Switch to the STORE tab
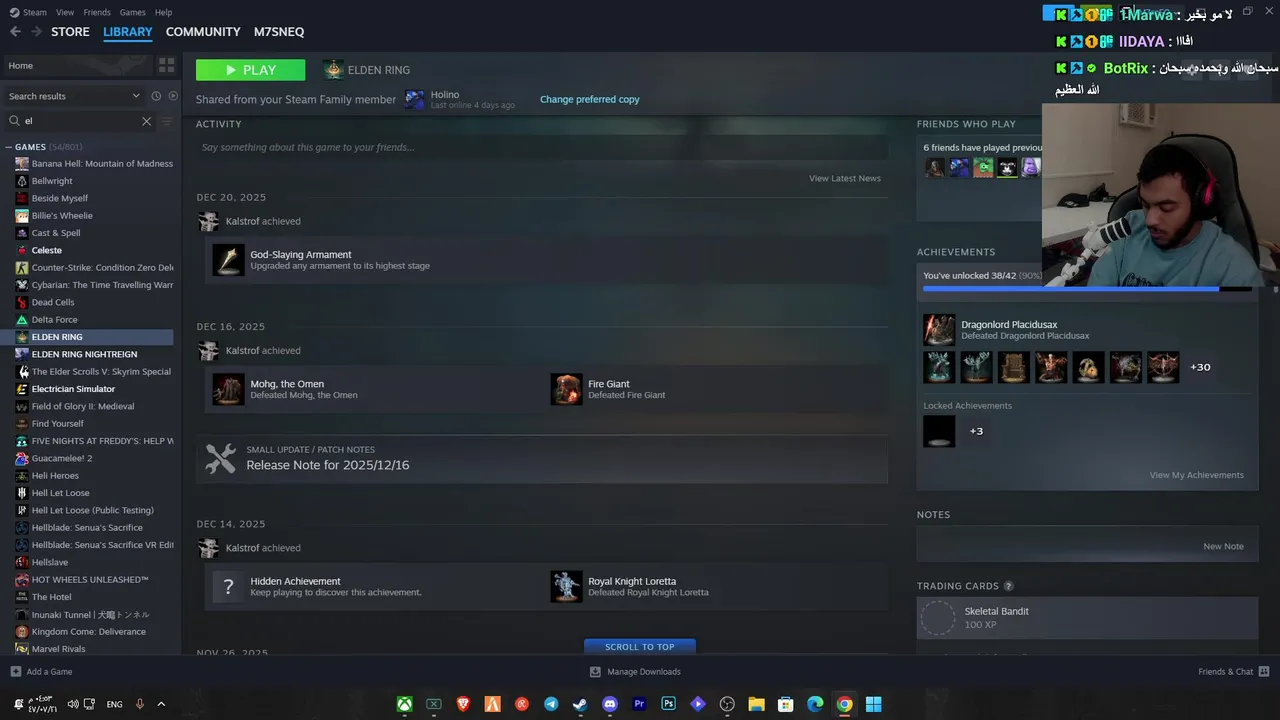The width and height of the screenshot is (1280, 720). 70,32
